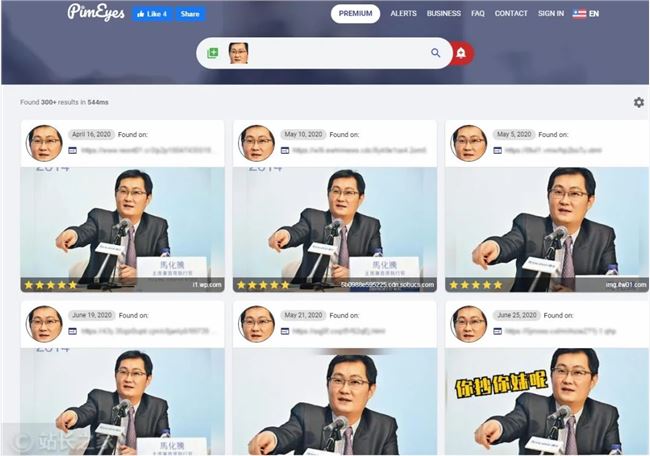Open the results settings gear icon
Screen dimensions: 650x456
tap(639, 102)
